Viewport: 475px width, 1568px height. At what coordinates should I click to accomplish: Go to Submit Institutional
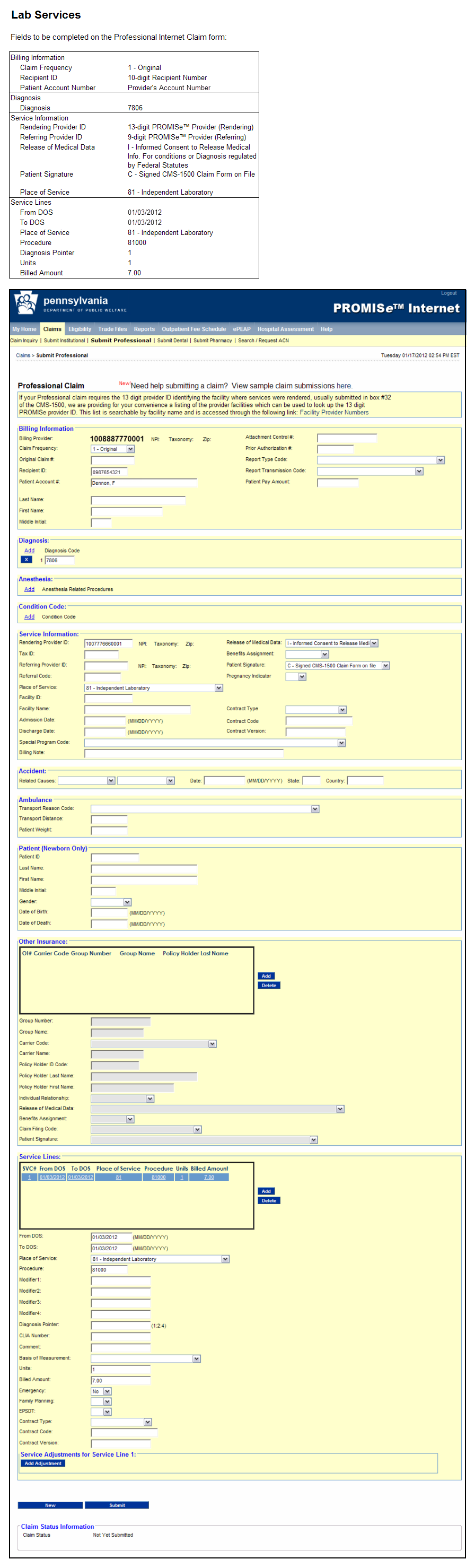click(x=65, y=340)
